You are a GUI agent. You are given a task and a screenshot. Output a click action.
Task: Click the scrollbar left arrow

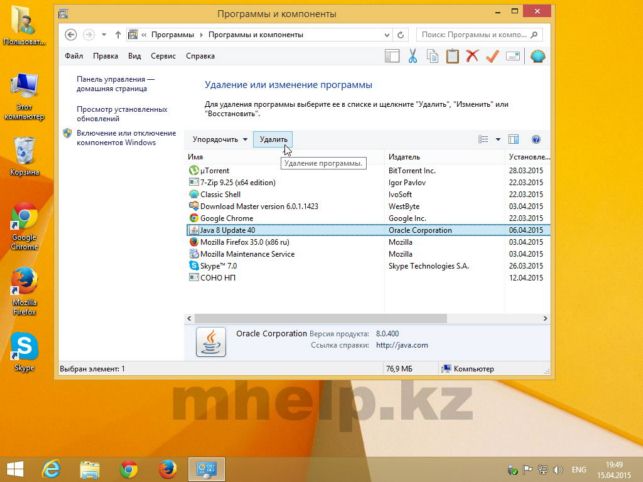189,318
